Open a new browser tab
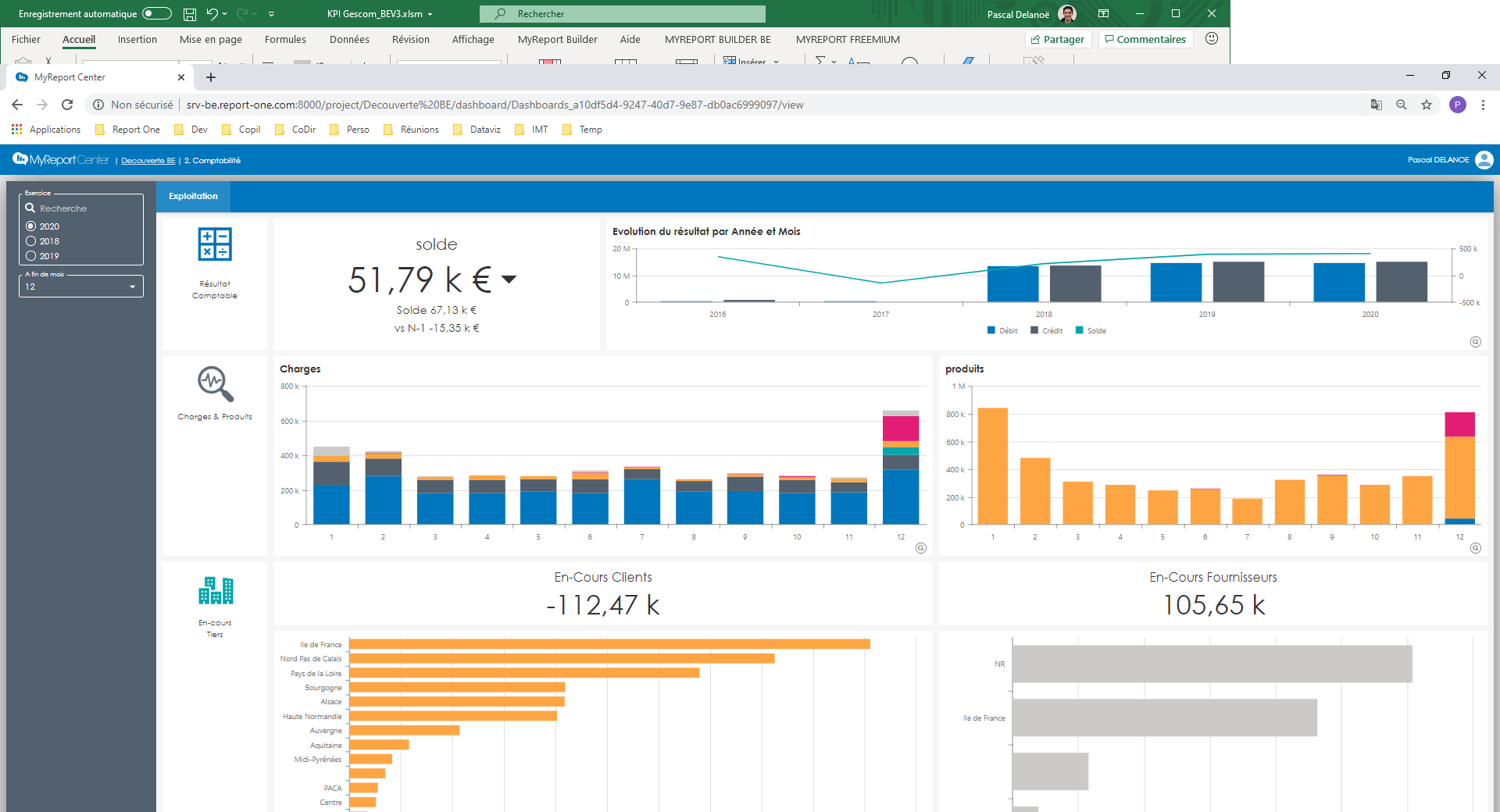This screenshot has width=1500, height=812. (211, 77)
